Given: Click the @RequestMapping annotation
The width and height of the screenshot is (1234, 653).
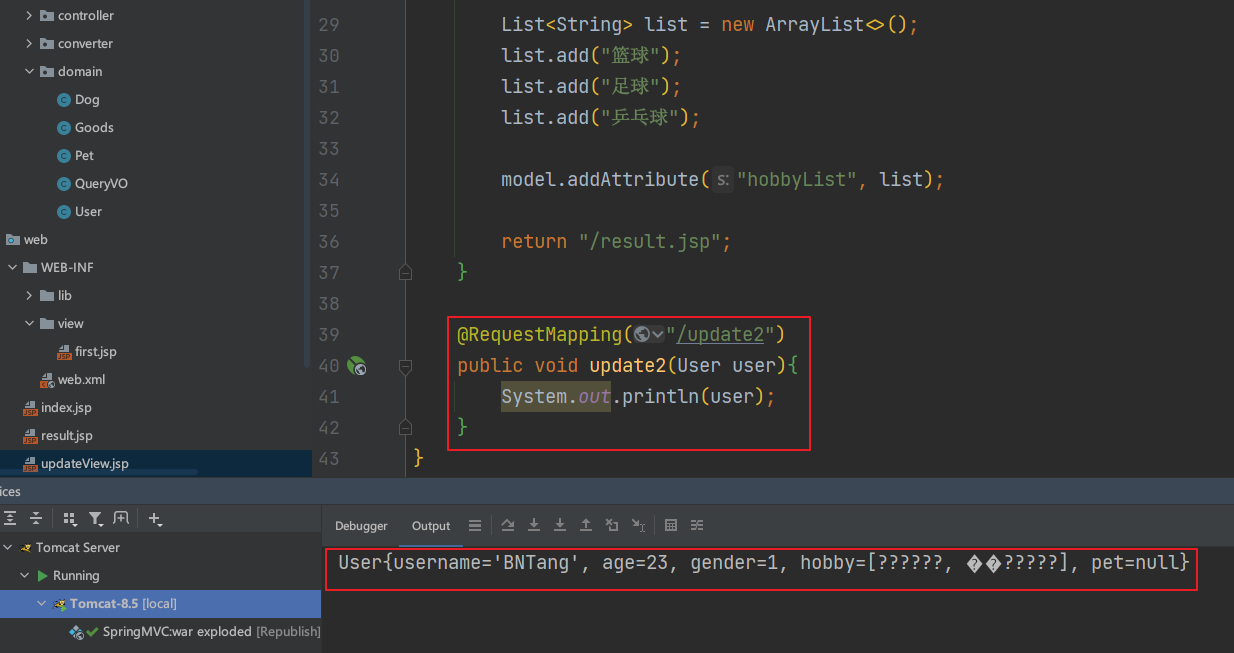Looking at the screenshot, I should coord(540,334).
